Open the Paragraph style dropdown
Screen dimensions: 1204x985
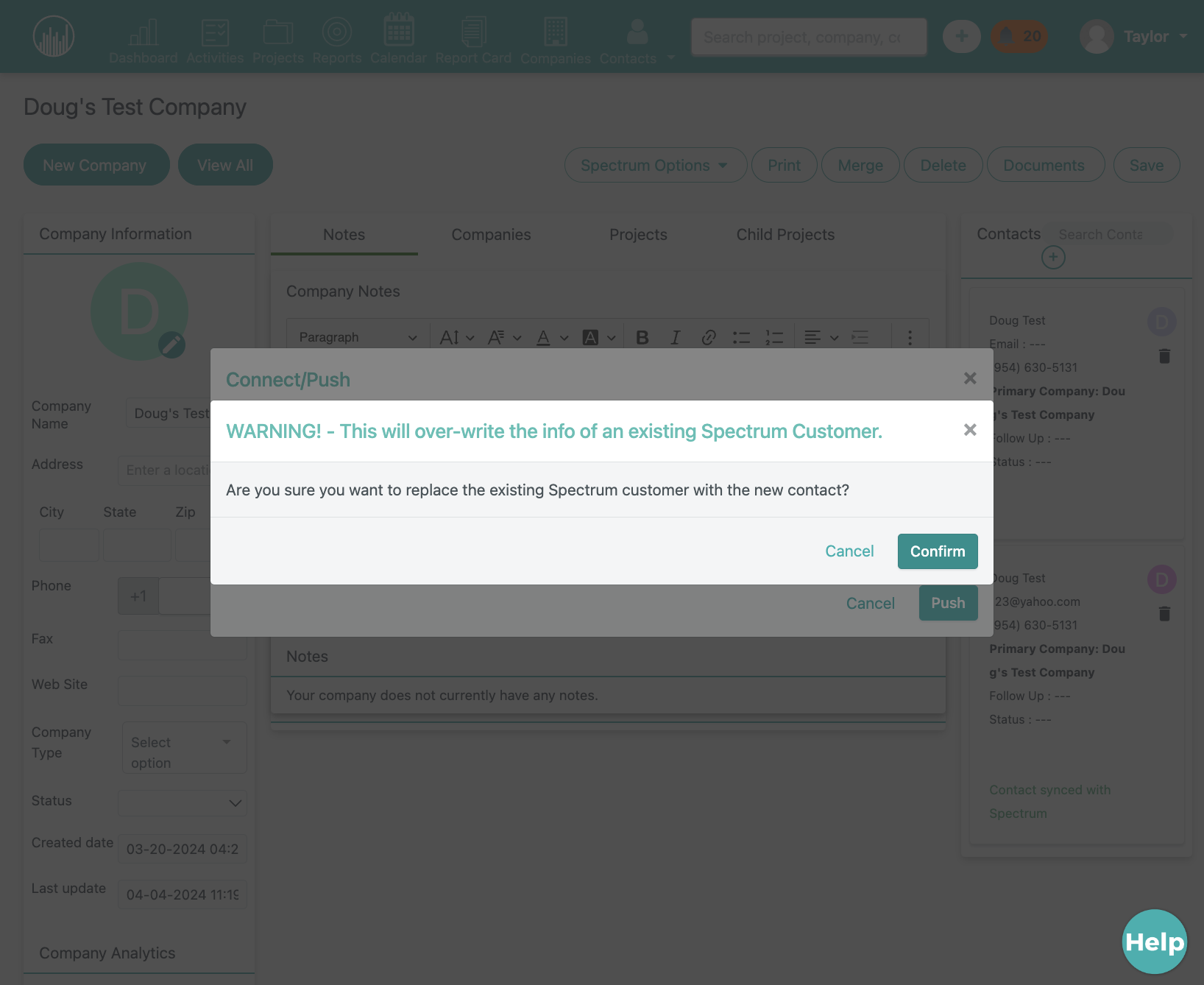pos(358,337)
